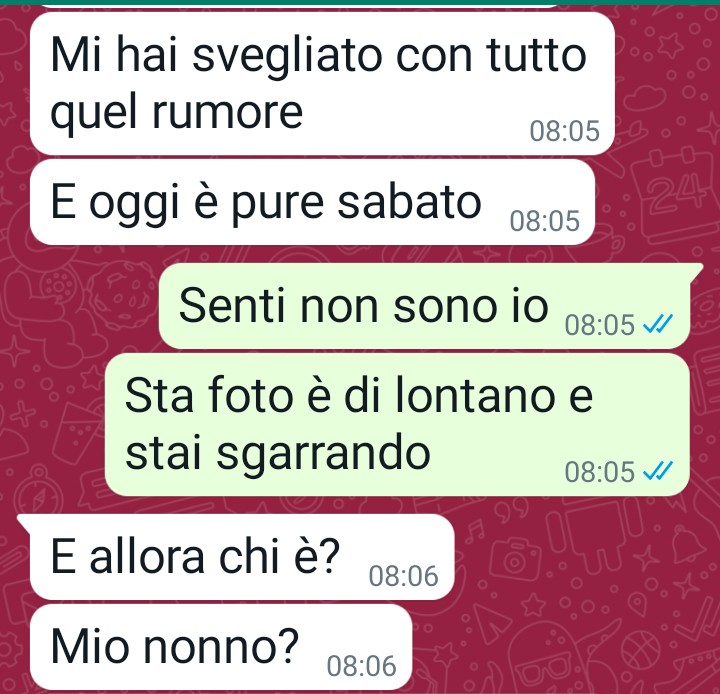Click the word 'rumore' in the first message
Viewport: 720px width, 694px height.
227,112
